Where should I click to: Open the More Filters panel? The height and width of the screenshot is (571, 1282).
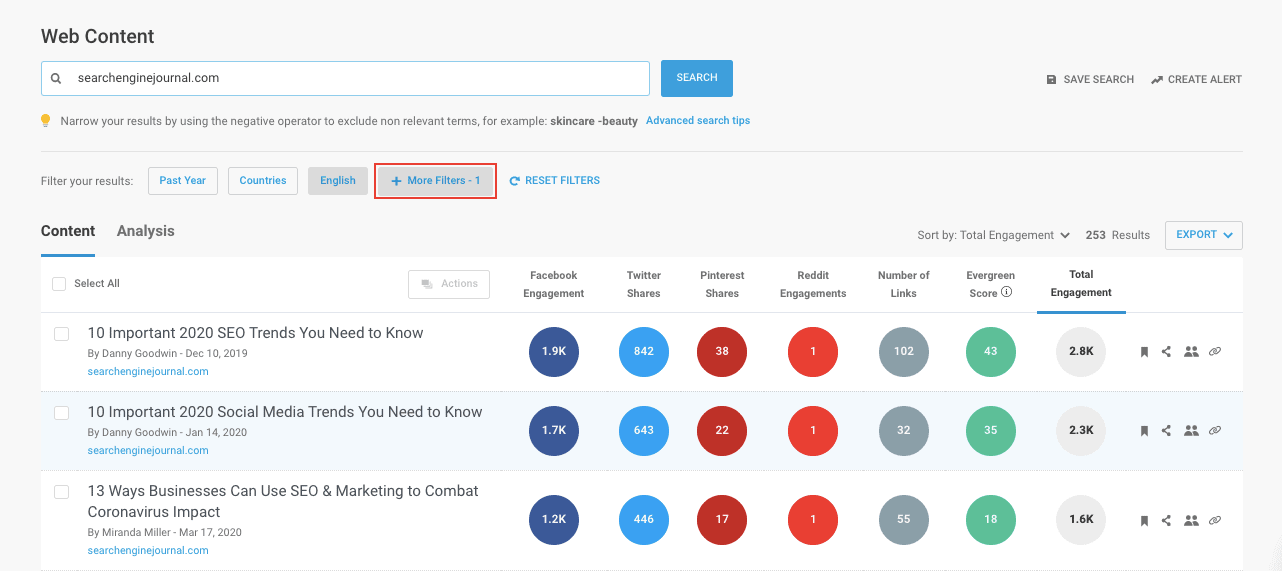click(x=435, y=181)
